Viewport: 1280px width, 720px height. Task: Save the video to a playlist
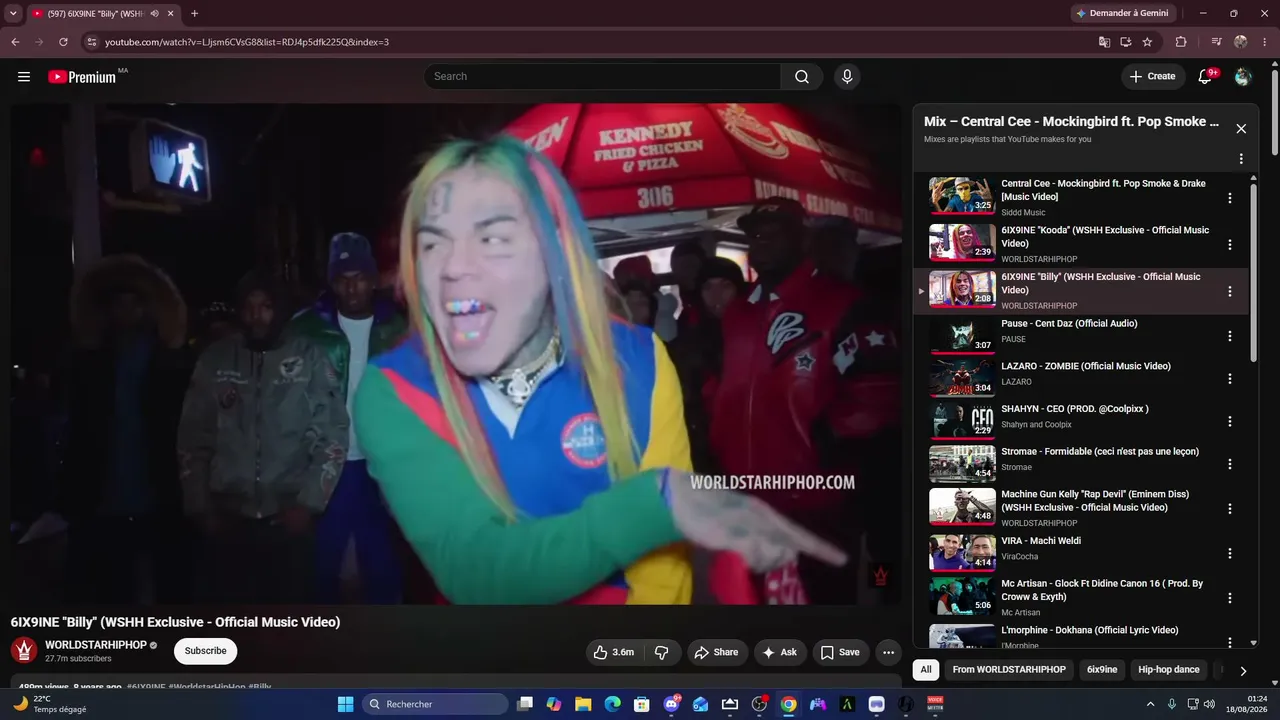coord(840,652)
